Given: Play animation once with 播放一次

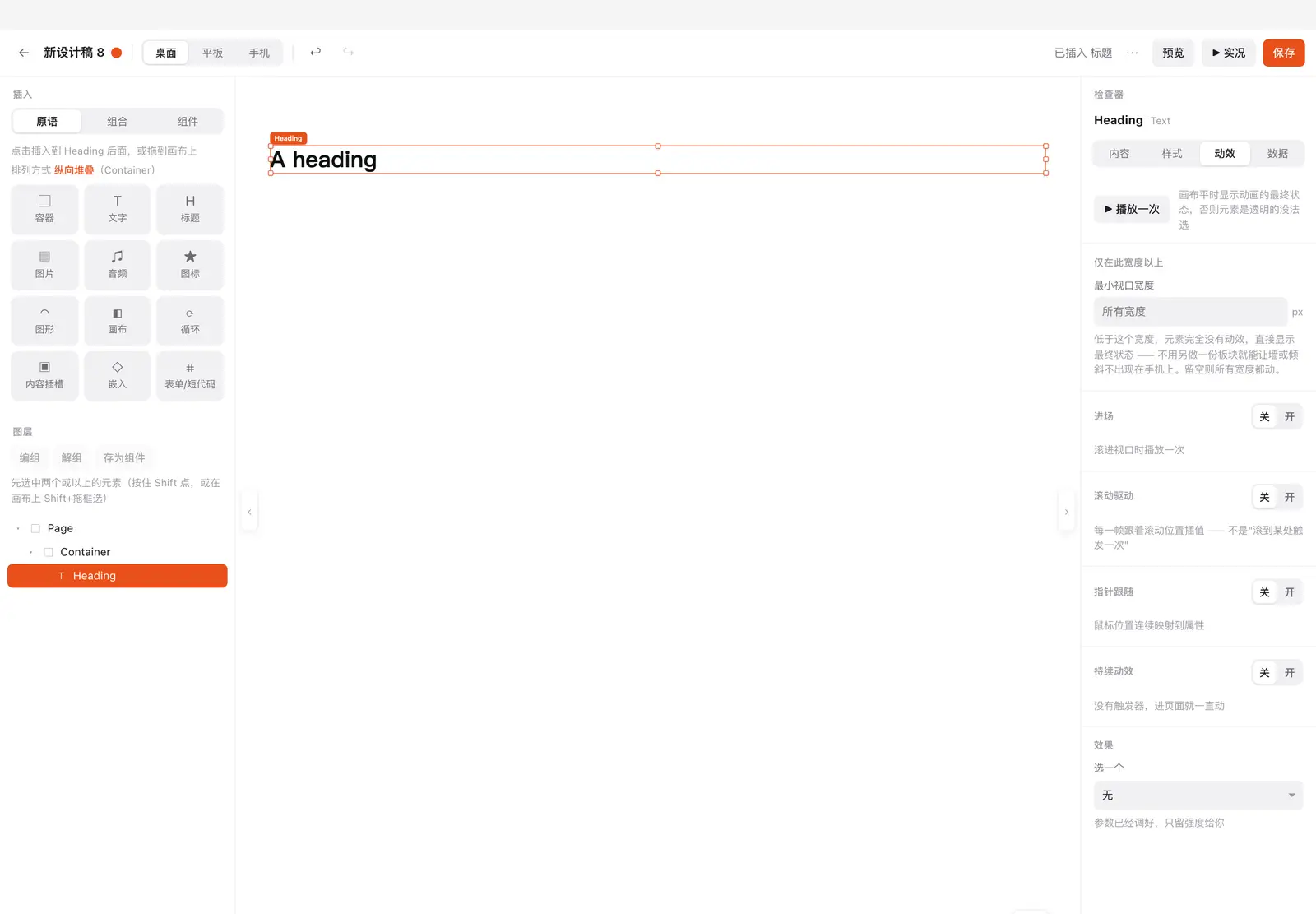Looking at the screenshot, I should [x=1132, y=209].
